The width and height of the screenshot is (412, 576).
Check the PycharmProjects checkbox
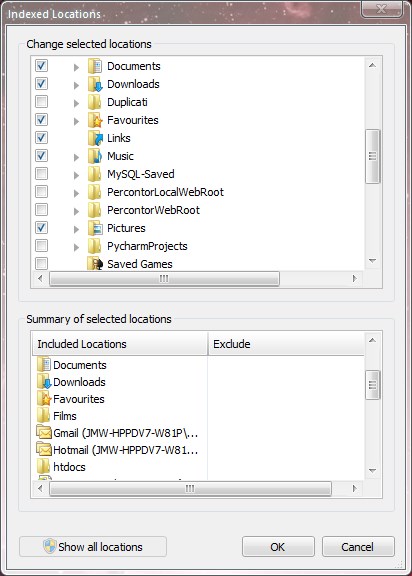tap(41, 246)
